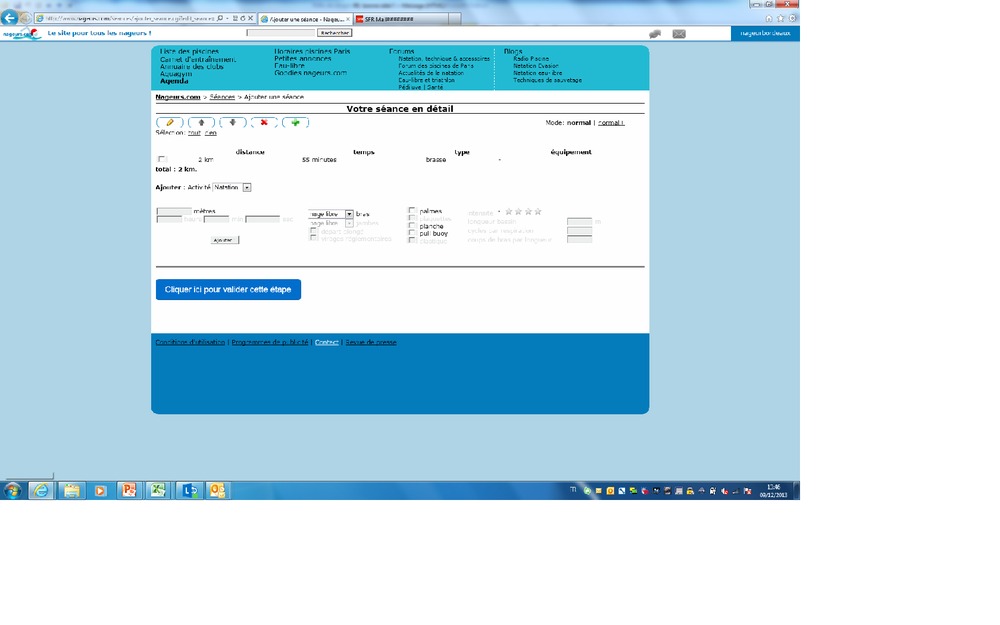Check the pull buoy checkbox
1000x625 pixels.
[412, 233]
